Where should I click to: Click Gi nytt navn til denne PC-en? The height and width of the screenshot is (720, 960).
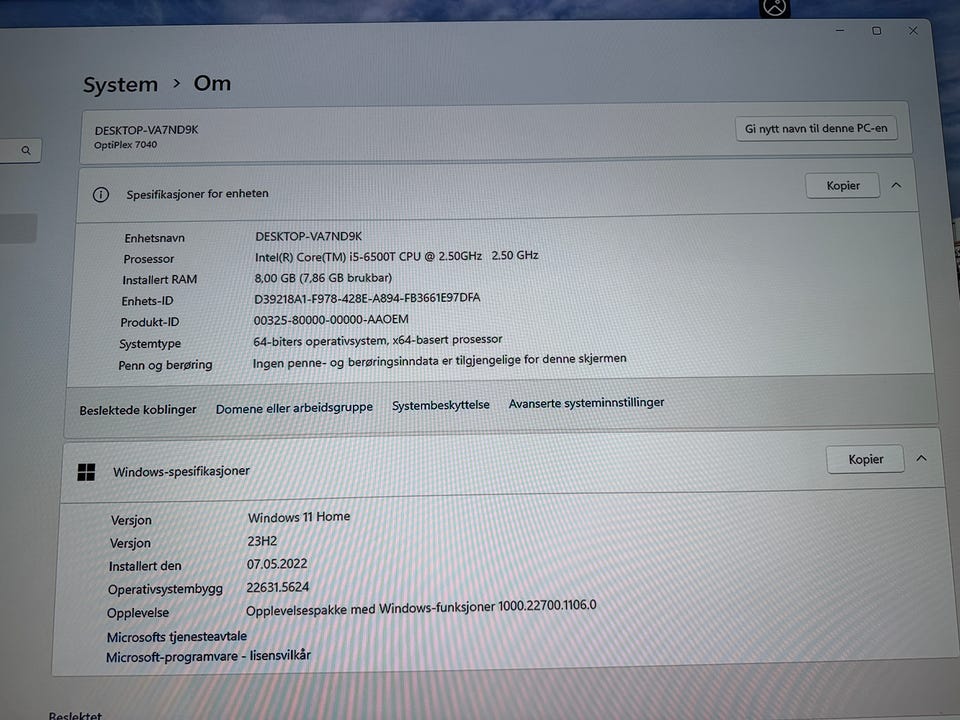pyautogui.click(x=816, y=129)
